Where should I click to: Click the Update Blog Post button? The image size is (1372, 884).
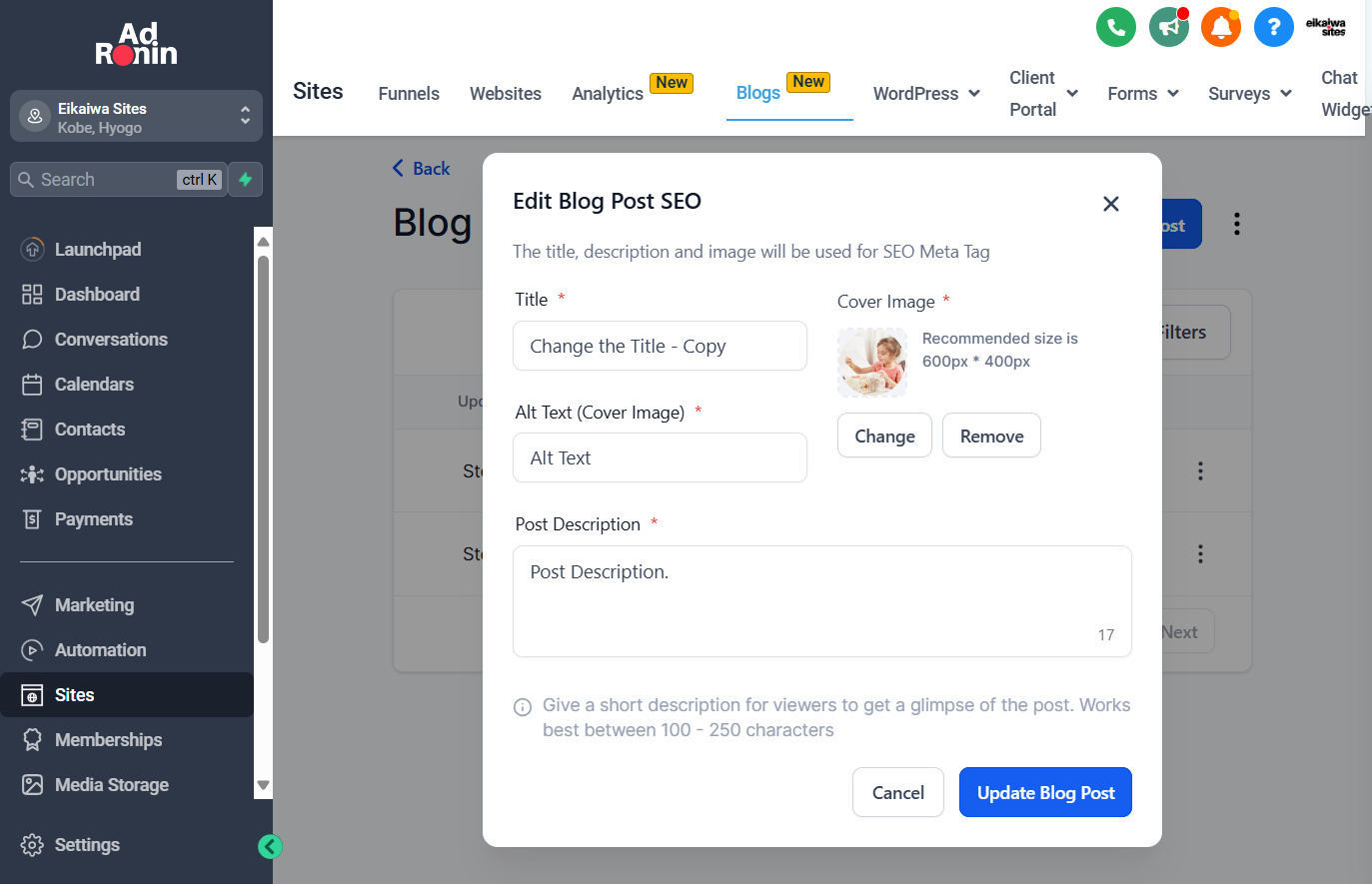tap(1045, 792)
